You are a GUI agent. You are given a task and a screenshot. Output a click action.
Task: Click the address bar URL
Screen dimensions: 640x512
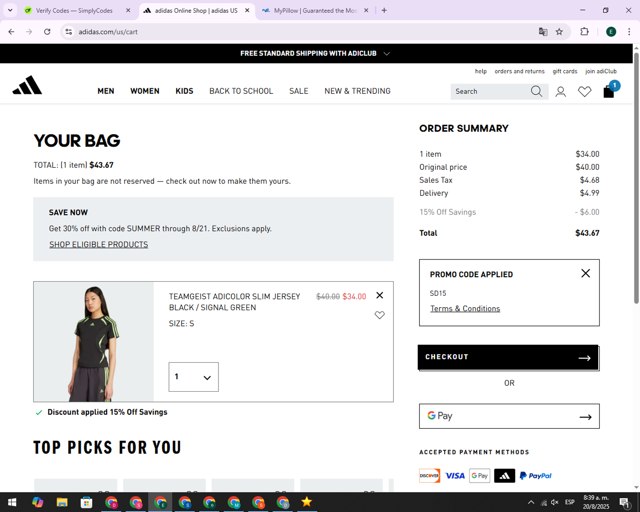108,32
